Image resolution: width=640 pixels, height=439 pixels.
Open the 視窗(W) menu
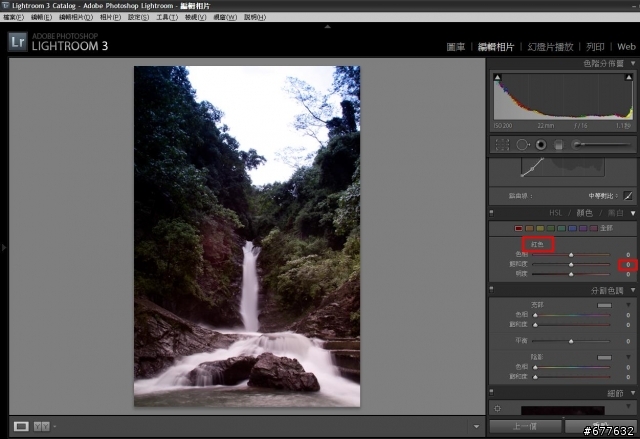[x=225, y=17]
